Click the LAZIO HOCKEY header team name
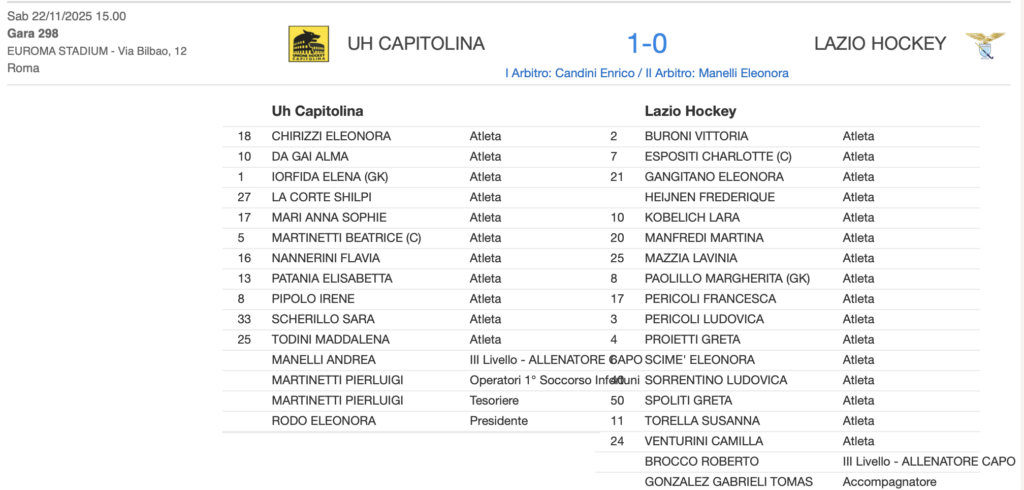 point(879,44)
